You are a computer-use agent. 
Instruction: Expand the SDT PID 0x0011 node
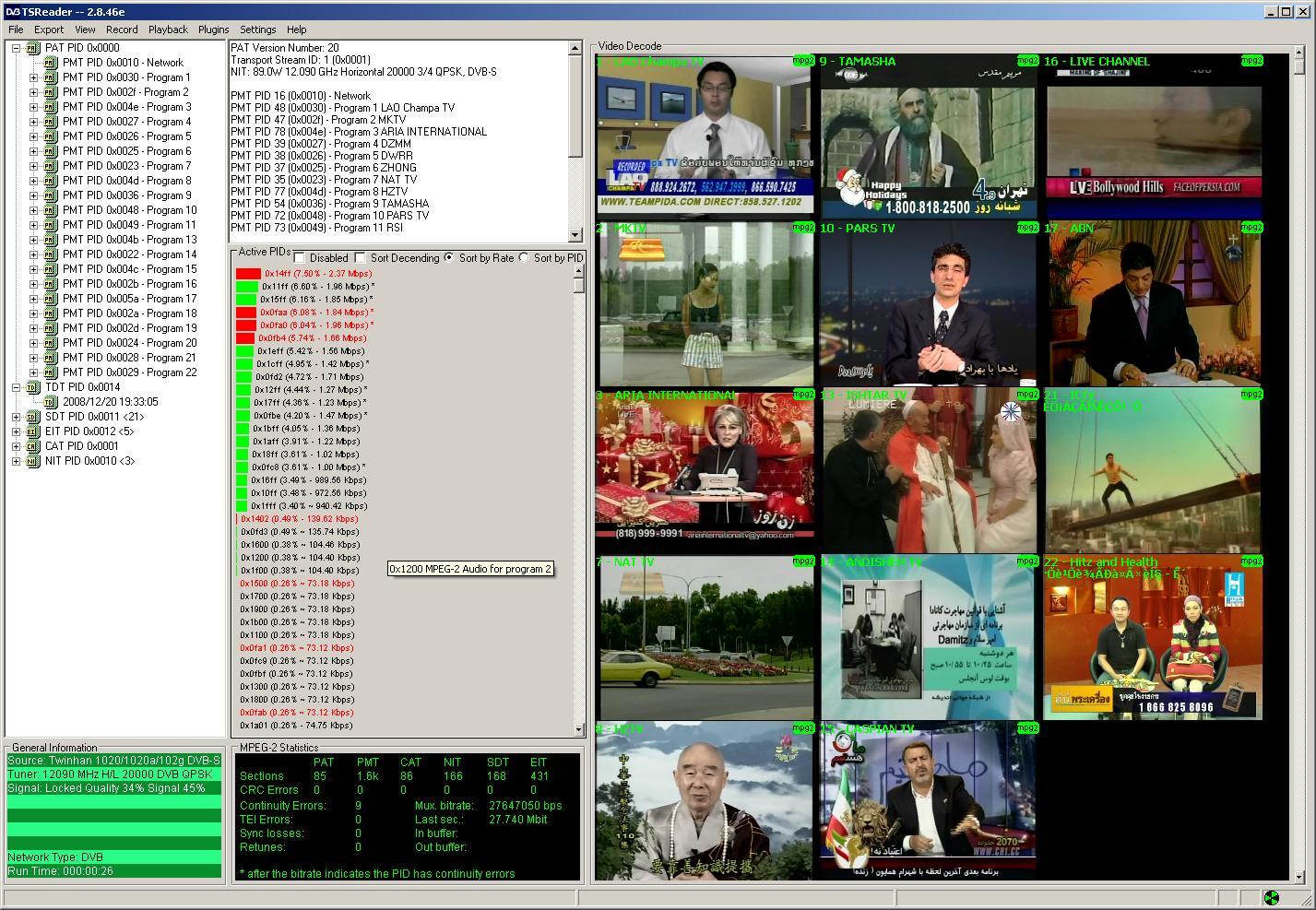(16, 417)
